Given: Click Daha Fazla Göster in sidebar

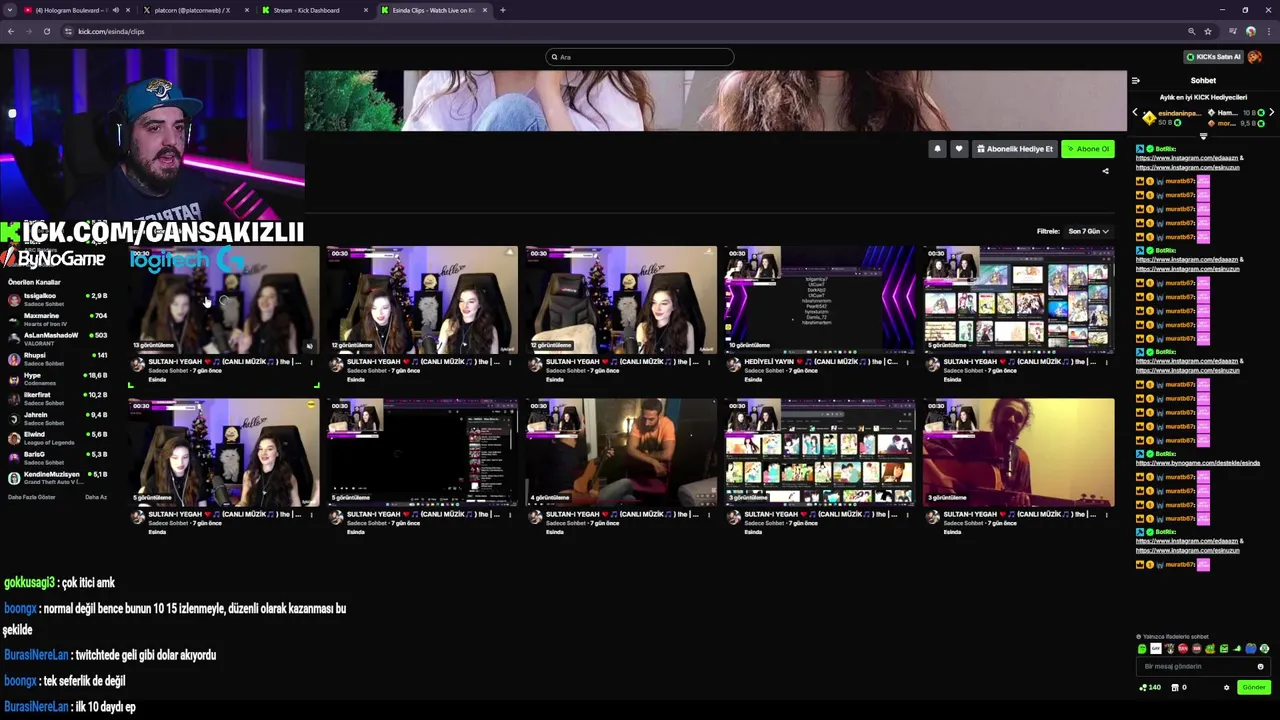Looking at the screenshot, I should tap(32, 497).
